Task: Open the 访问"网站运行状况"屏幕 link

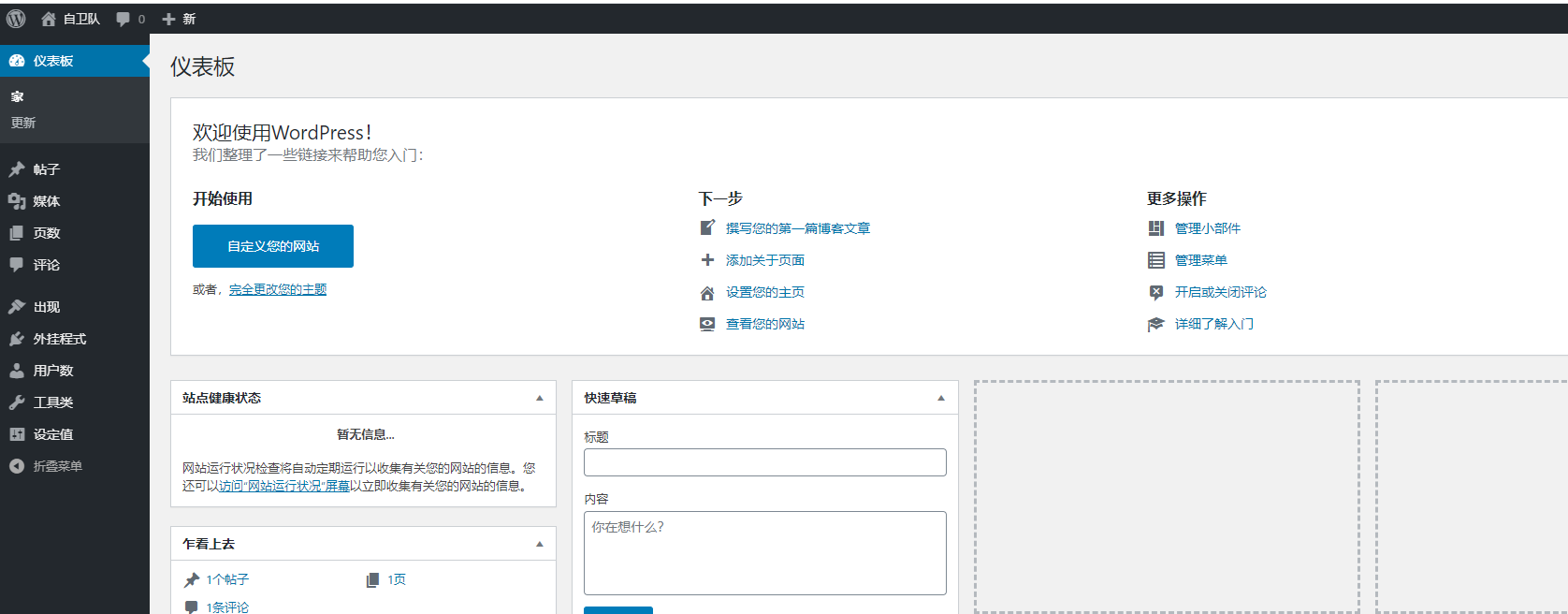Action: pos(284,486)
